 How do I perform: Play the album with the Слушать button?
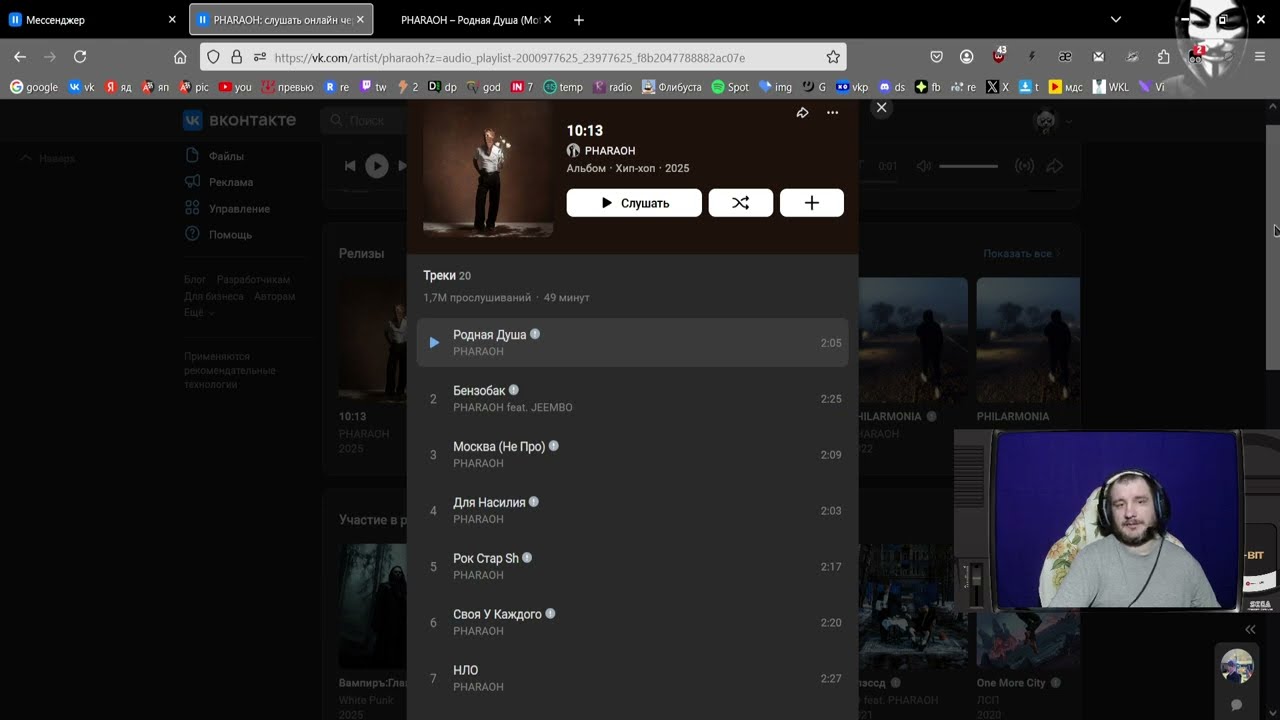click(634, 203)
